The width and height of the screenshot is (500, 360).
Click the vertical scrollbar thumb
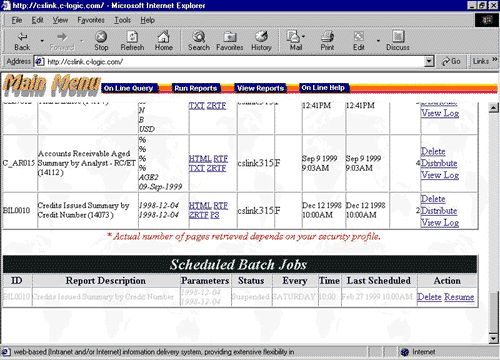(493, 312)
